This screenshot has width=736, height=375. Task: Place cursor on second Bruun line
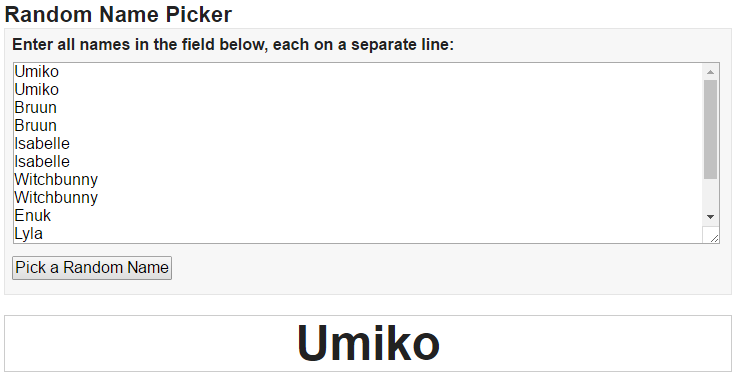click(36, 126)
